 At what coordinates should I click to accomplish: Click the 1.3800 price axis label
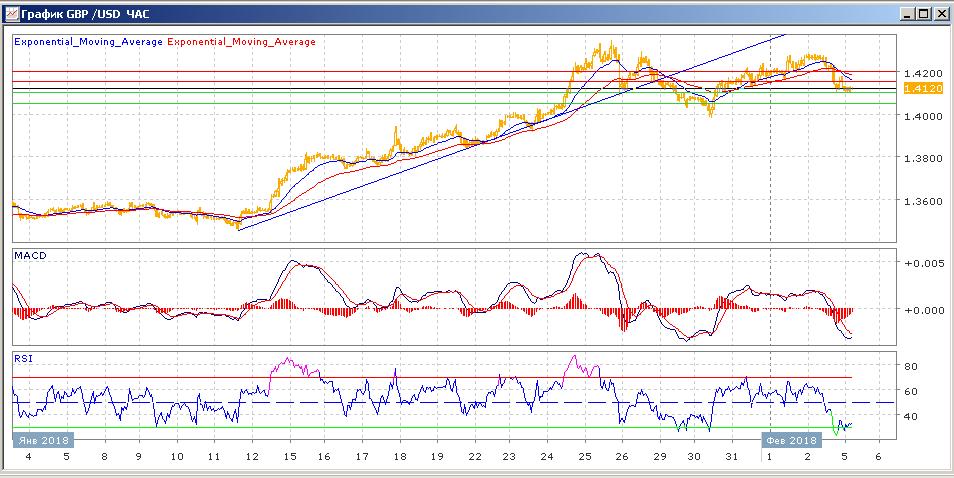919,159
